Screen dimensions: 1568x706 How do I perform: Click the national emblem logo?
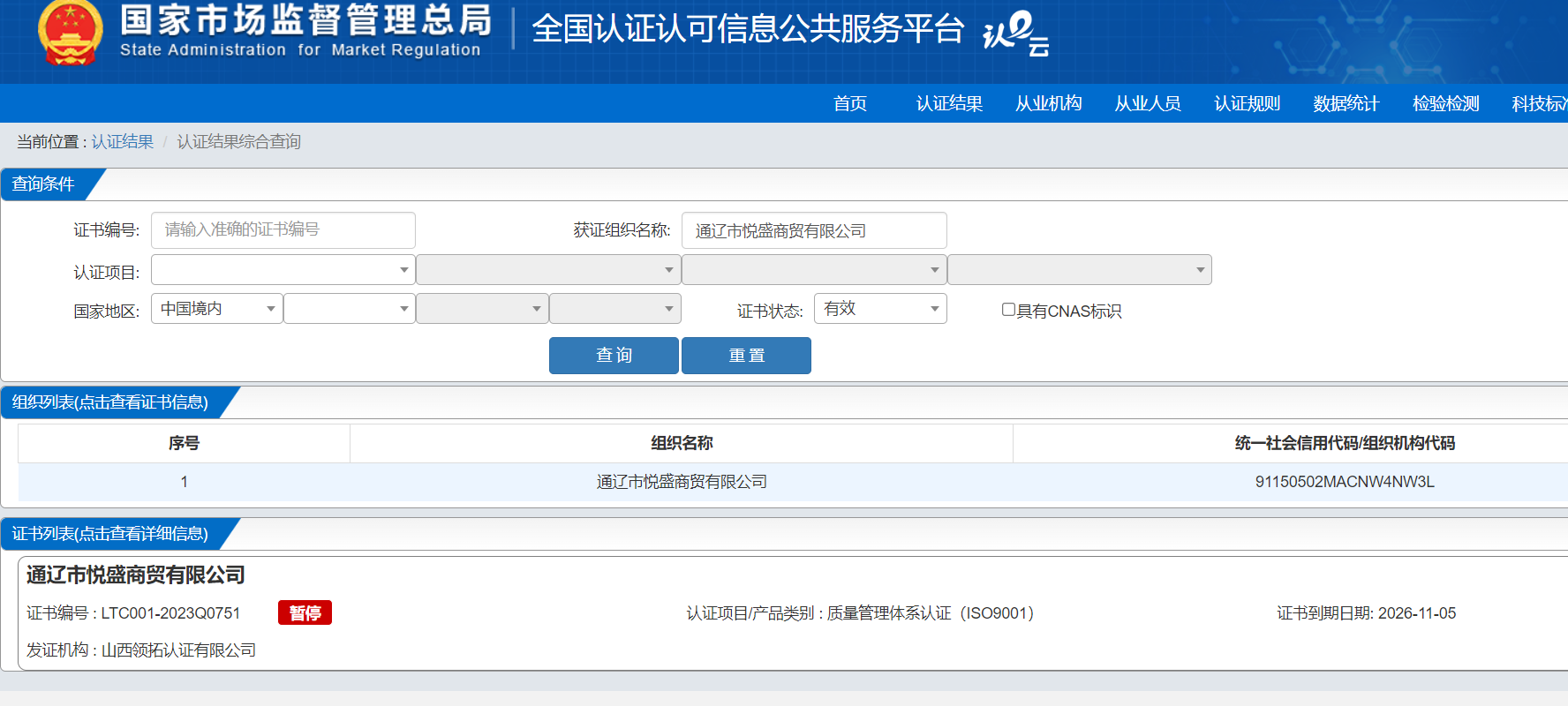(70, 34)
